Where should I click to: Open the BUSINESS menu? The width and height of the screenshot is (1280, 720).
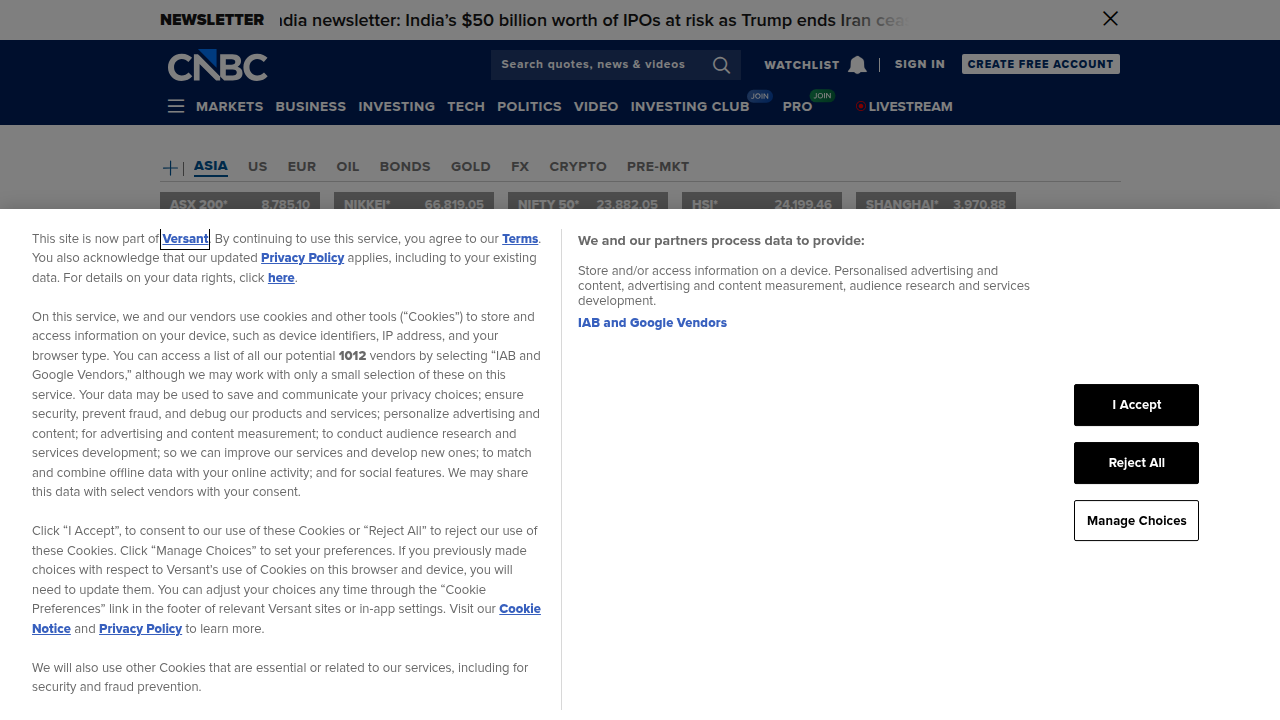click(311, 107)
